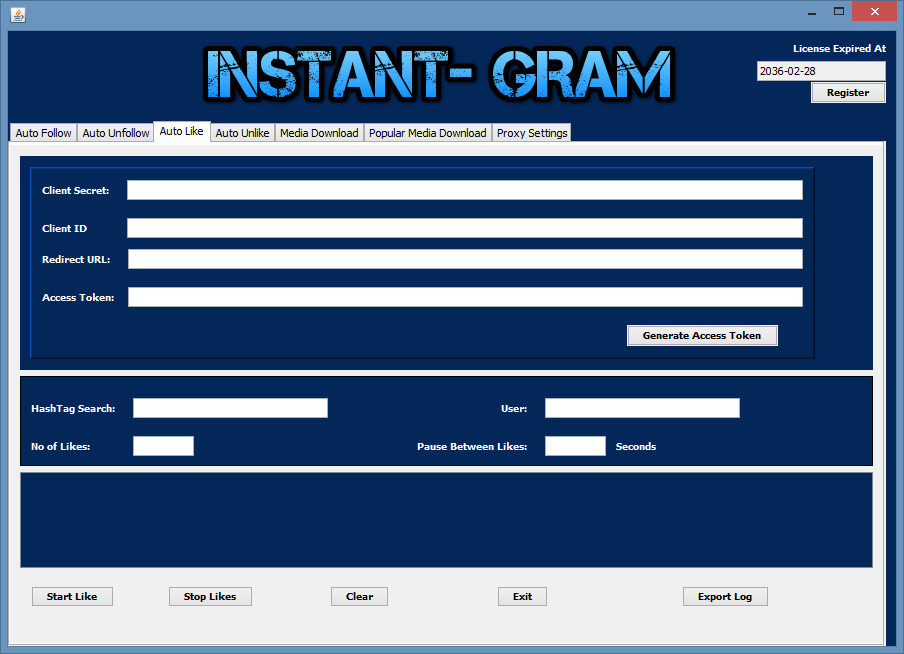Open the Proxy Settings tab
This screenshot has height=654, width=904.
532,133
